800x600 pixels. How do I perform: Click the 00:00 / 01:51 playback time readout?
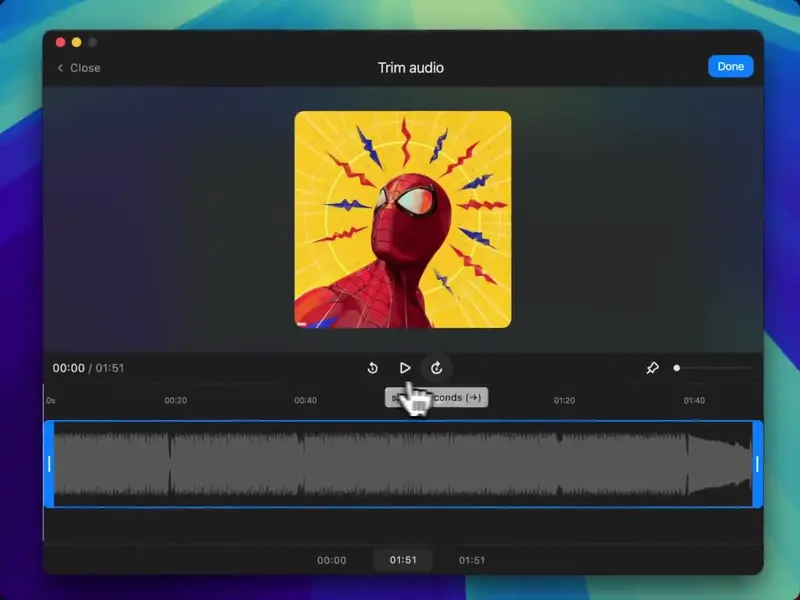[x=88, y=368]
